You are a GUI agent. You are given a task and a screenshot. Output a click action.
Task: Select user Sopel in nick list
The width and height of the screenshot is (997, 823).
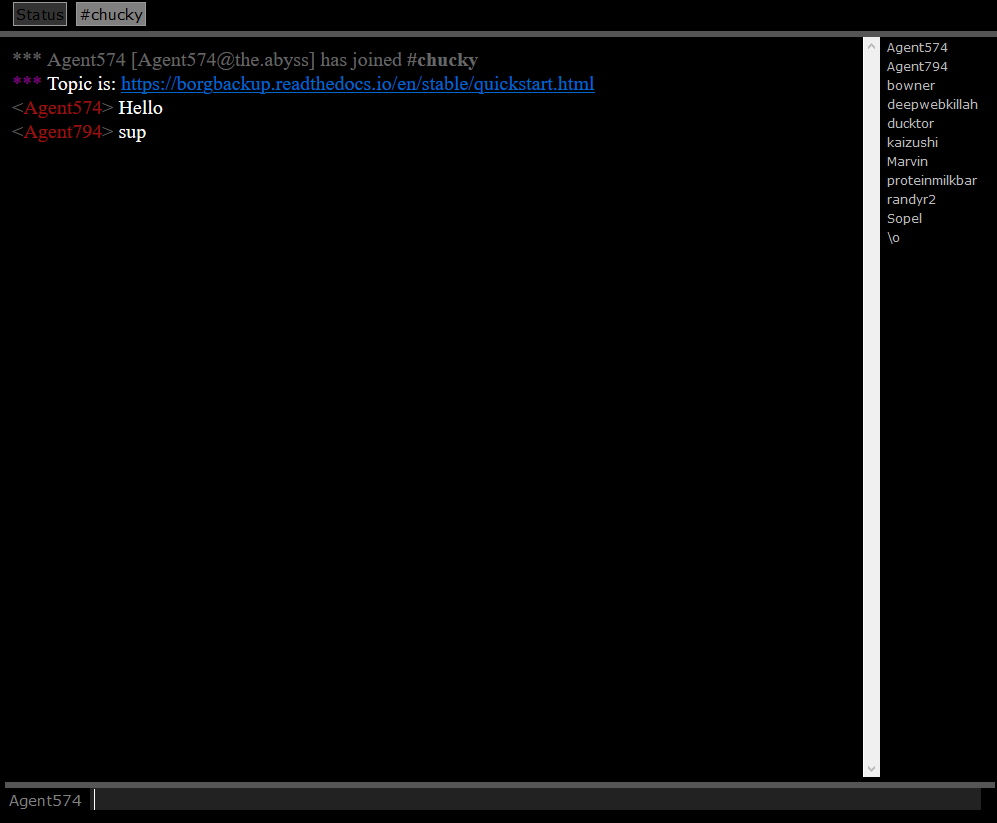point(904,219)
